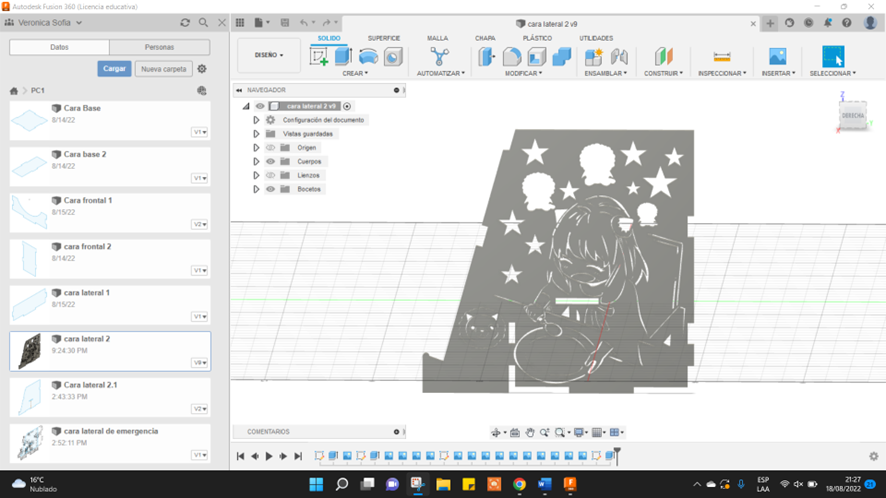Open version dropdown for cara lateral 2
Viewport: 886px width, 498px height.
click(200, 363)
